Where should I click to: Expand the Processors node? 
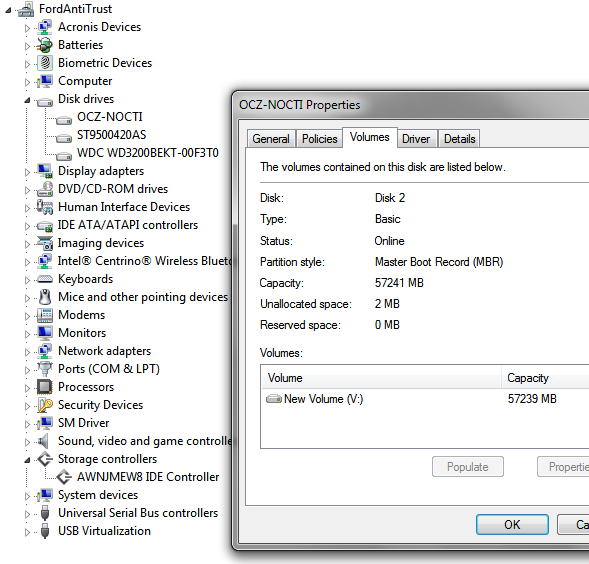pyautogui.click(x=27, y=388)
